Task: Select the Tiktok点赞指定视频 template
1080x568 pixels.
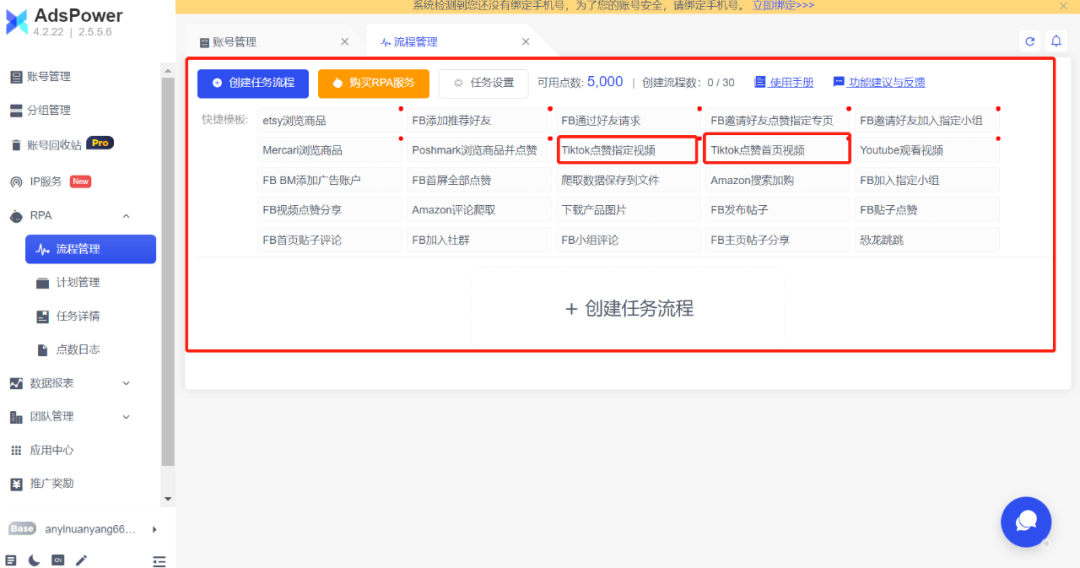Action: tap(627, 149)
